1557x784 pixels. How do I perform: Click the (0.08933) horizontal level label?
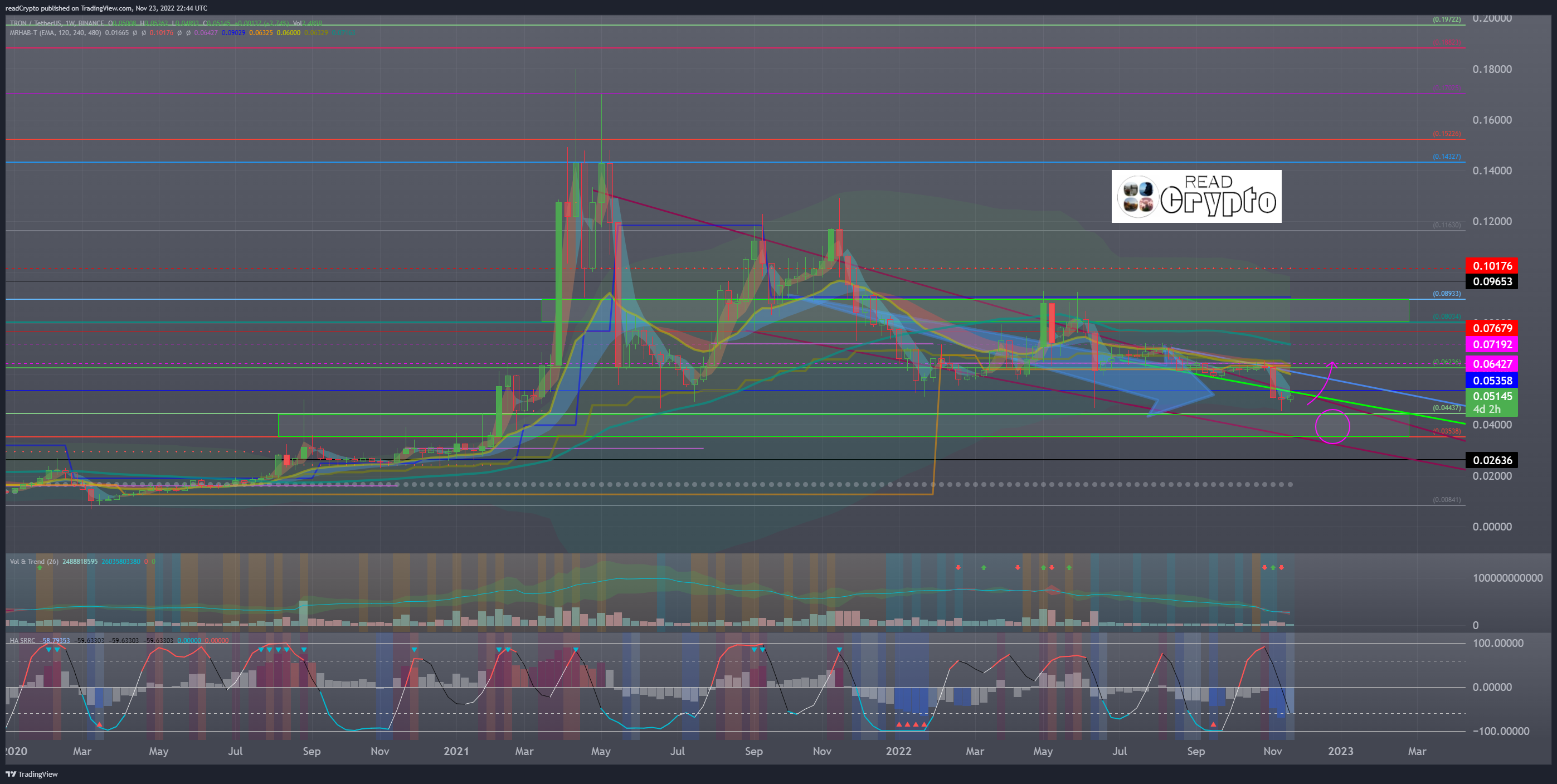[x=1447, y=294]
